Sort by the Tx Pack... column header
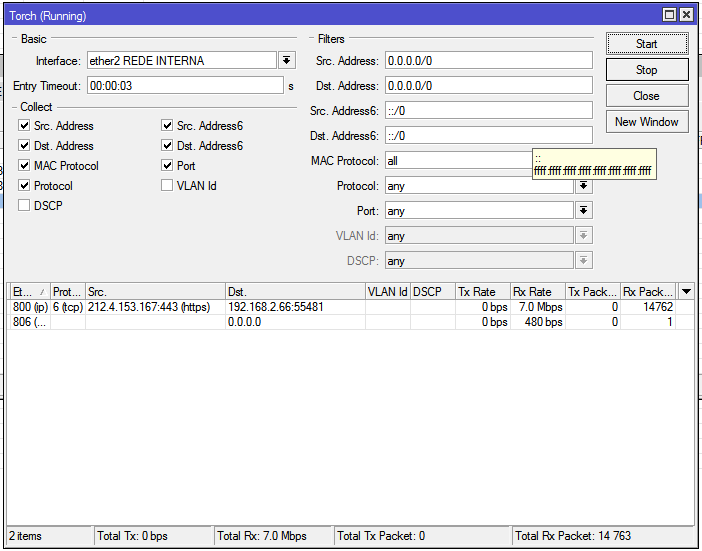 pyautogui.click(x=593, y=292)
